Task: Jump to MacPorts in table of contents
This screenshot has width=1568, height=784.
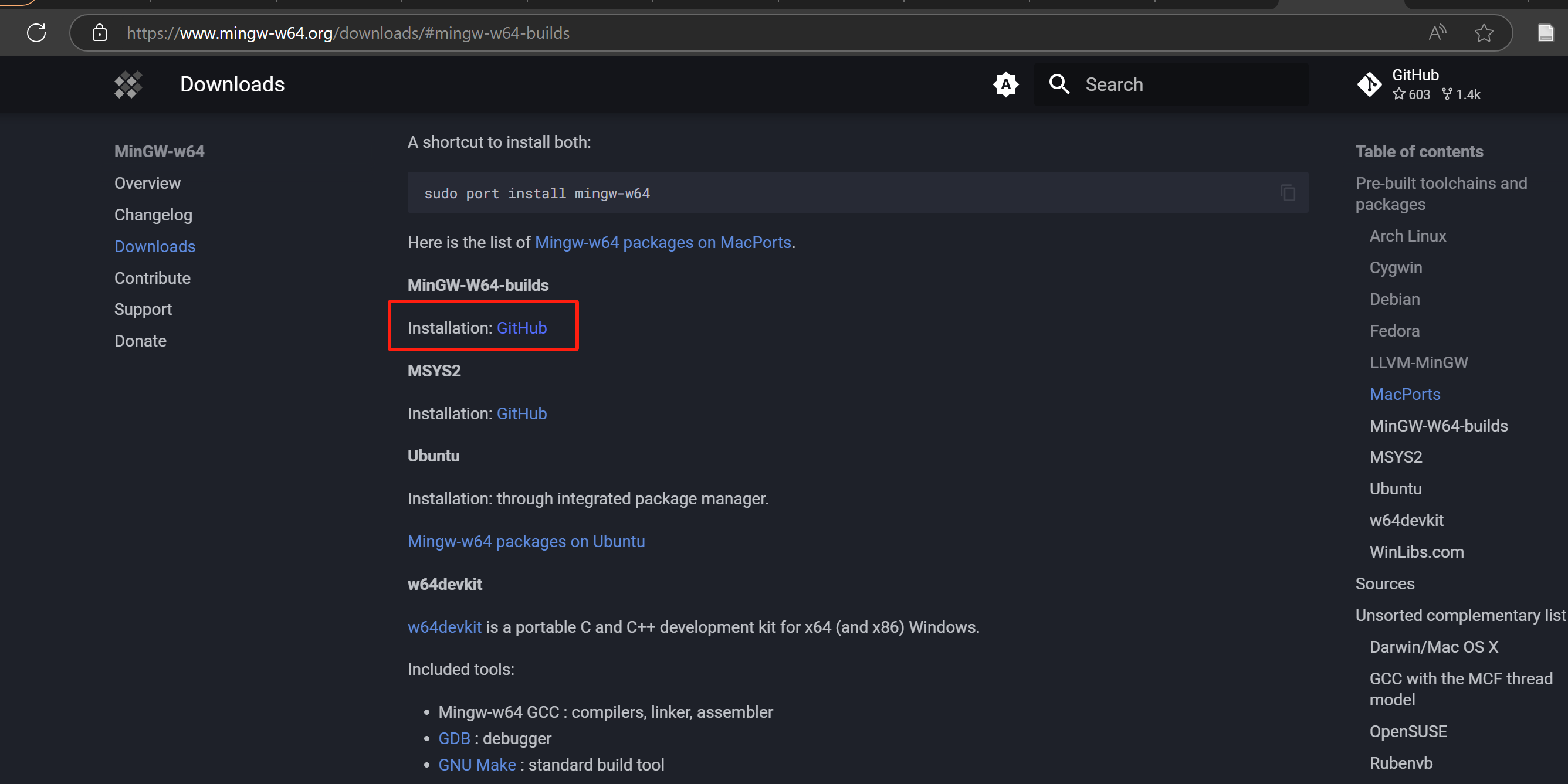Action: click(x=1405, y=395)
